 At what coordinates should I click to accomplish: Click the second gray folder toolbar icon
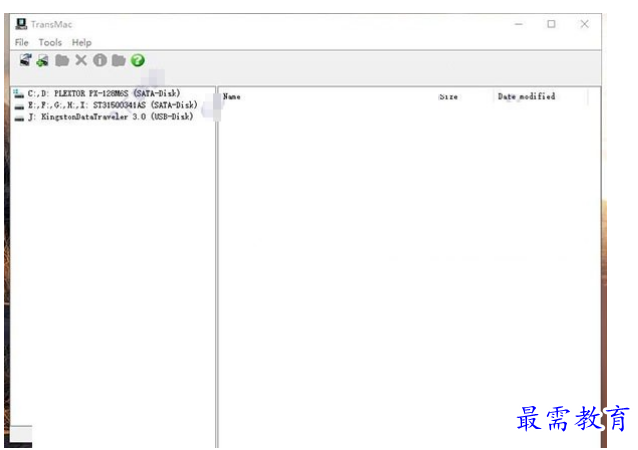click(119, 61)
